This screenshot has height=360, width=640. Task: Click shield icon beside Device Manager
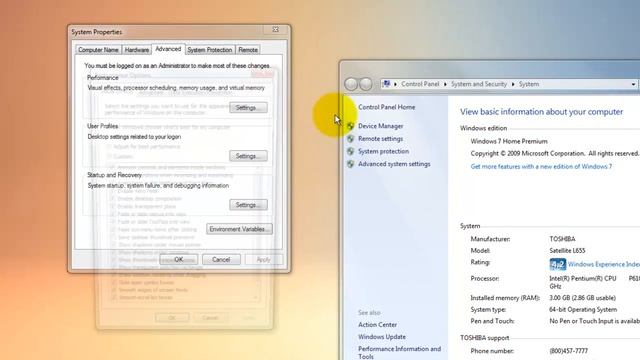(351, 127)
